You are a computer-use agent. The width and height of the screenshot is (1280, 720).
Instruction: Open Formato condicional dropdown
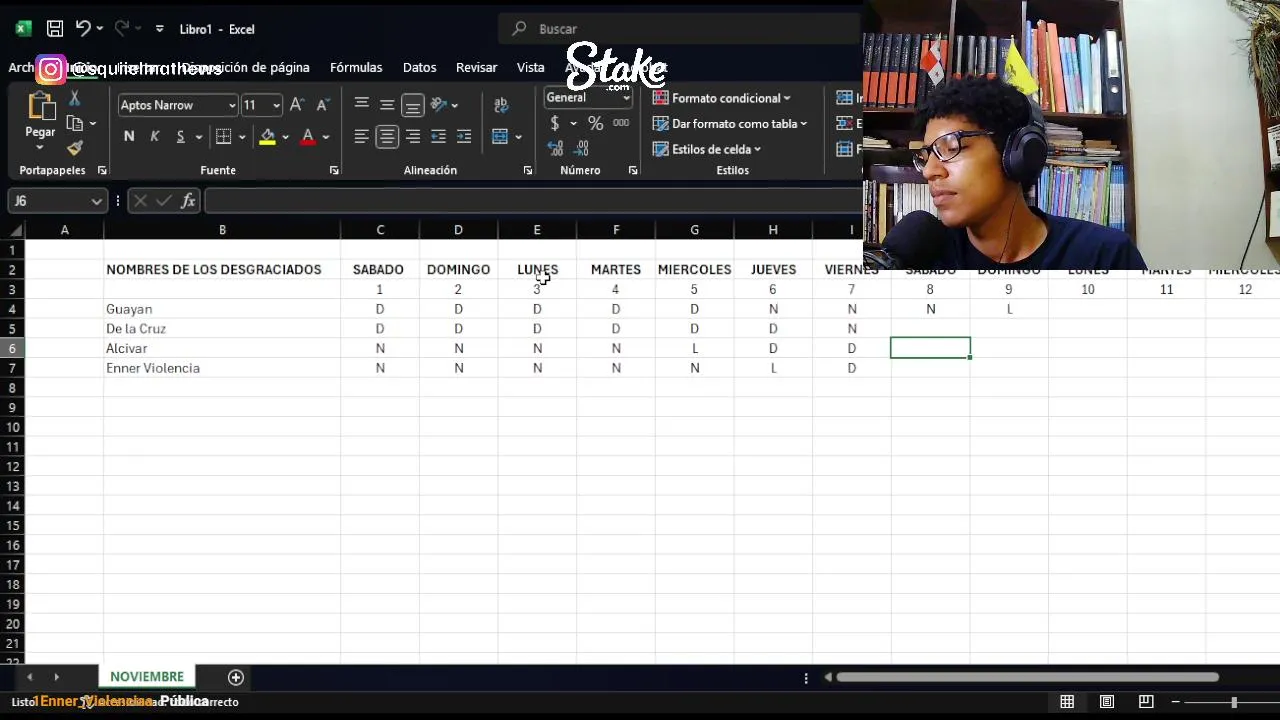[722, 98]
